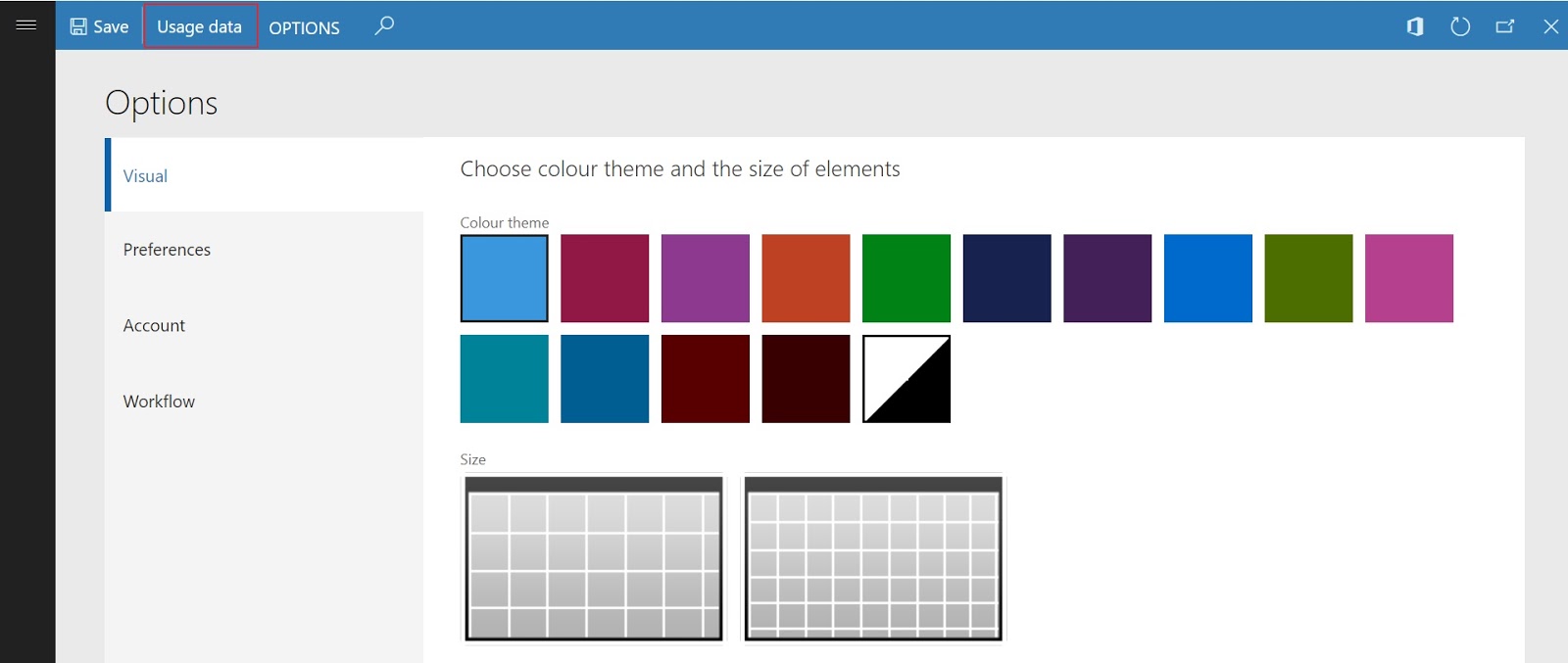The image size is (1568, 663).
Task: Open in Microsoft Office icon
Action: coord(1414,26)
